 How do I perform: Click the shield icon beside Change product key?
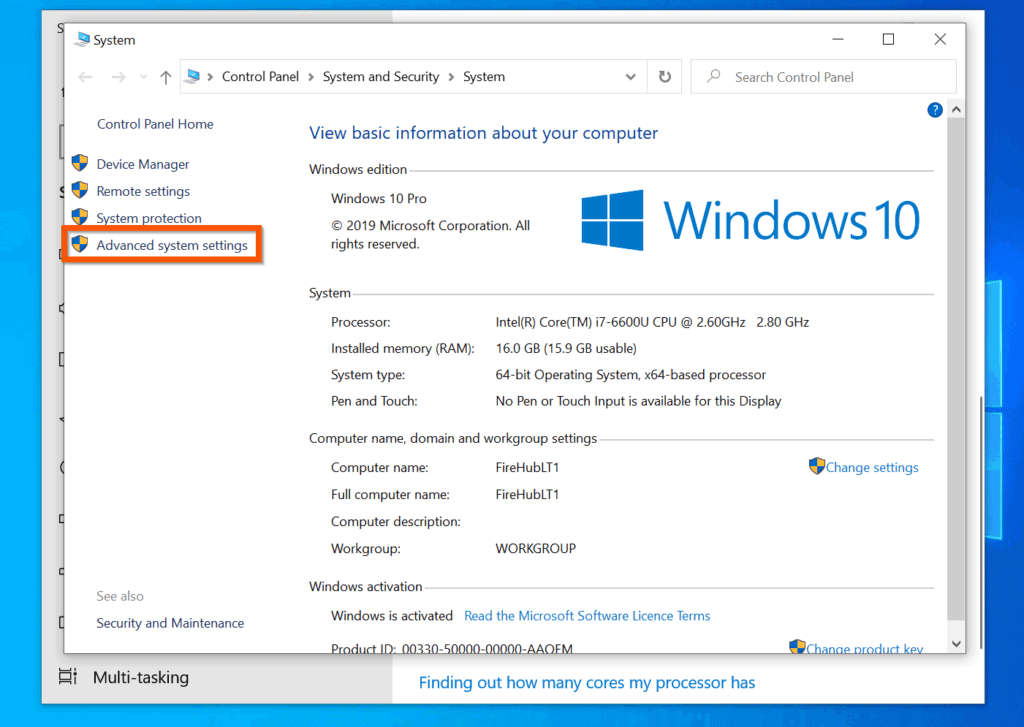(798, 648)
